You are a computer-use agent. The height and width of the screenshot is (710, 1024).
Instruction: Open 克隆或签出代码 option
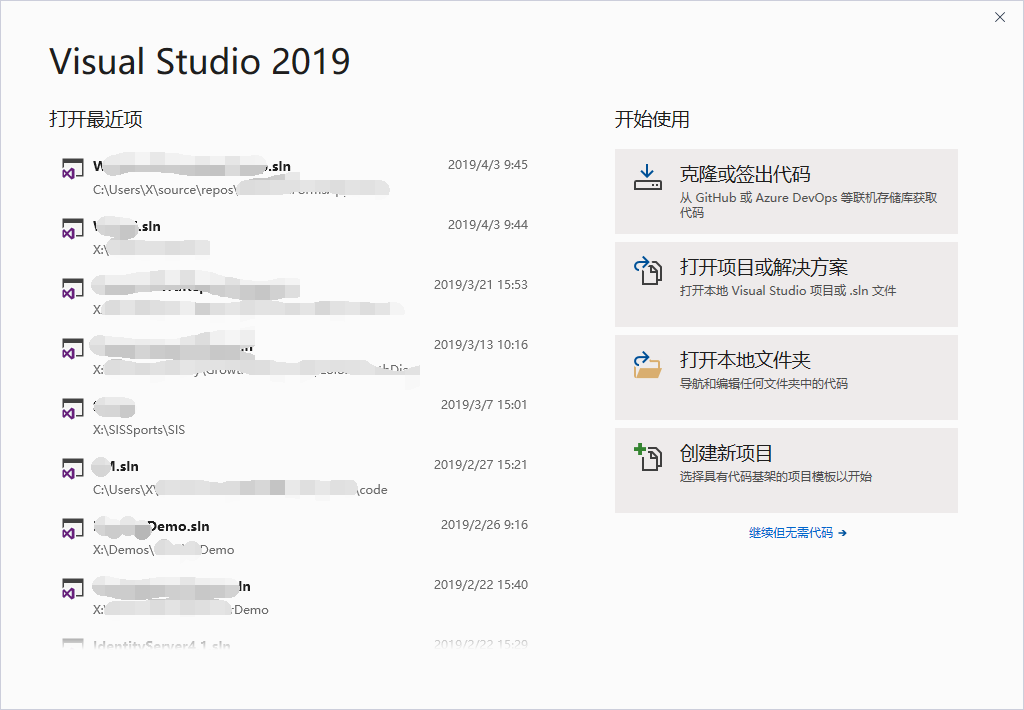[x=786, y=191]
